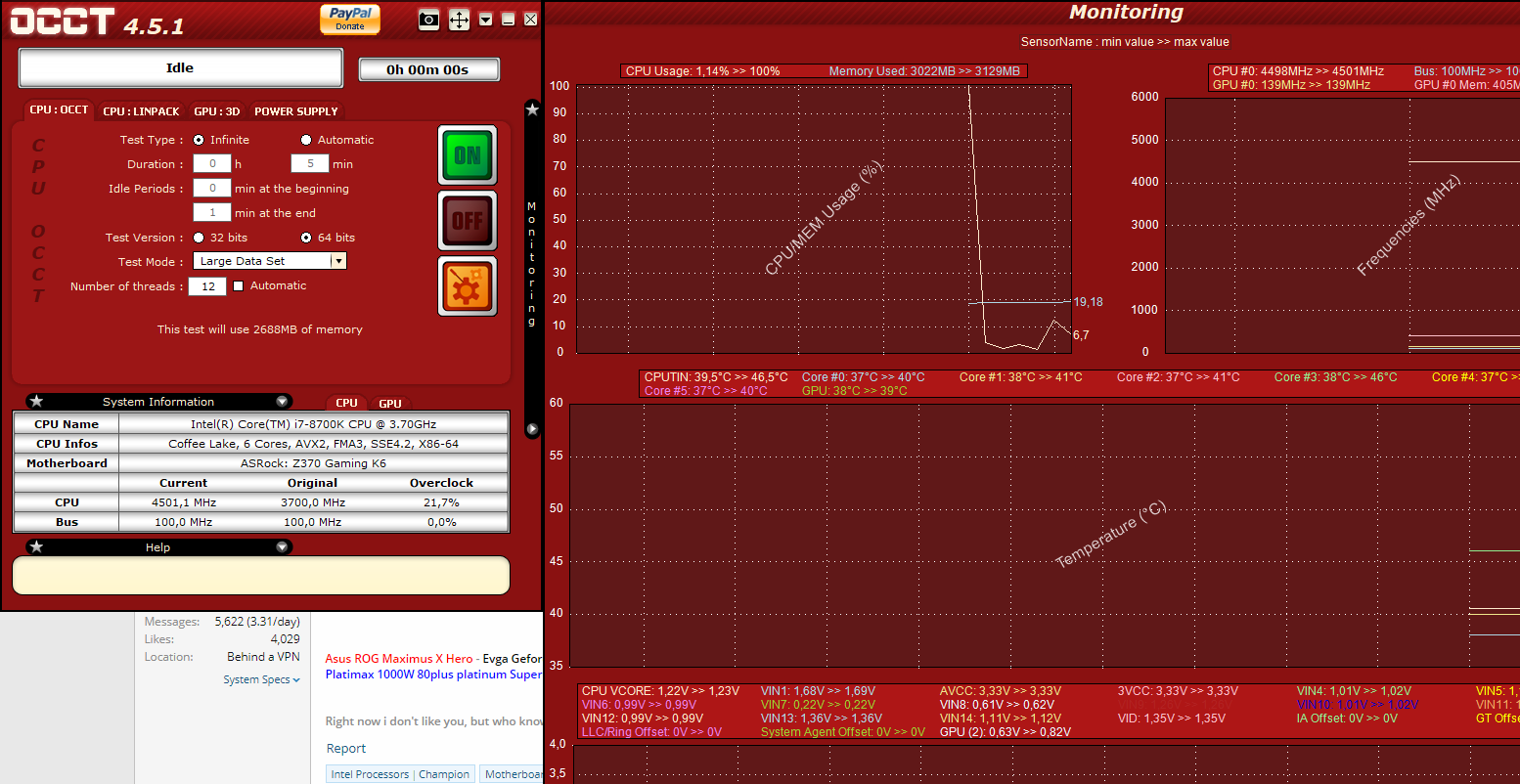Click ASRock: Z370 Gaming K6 cell

313,463
